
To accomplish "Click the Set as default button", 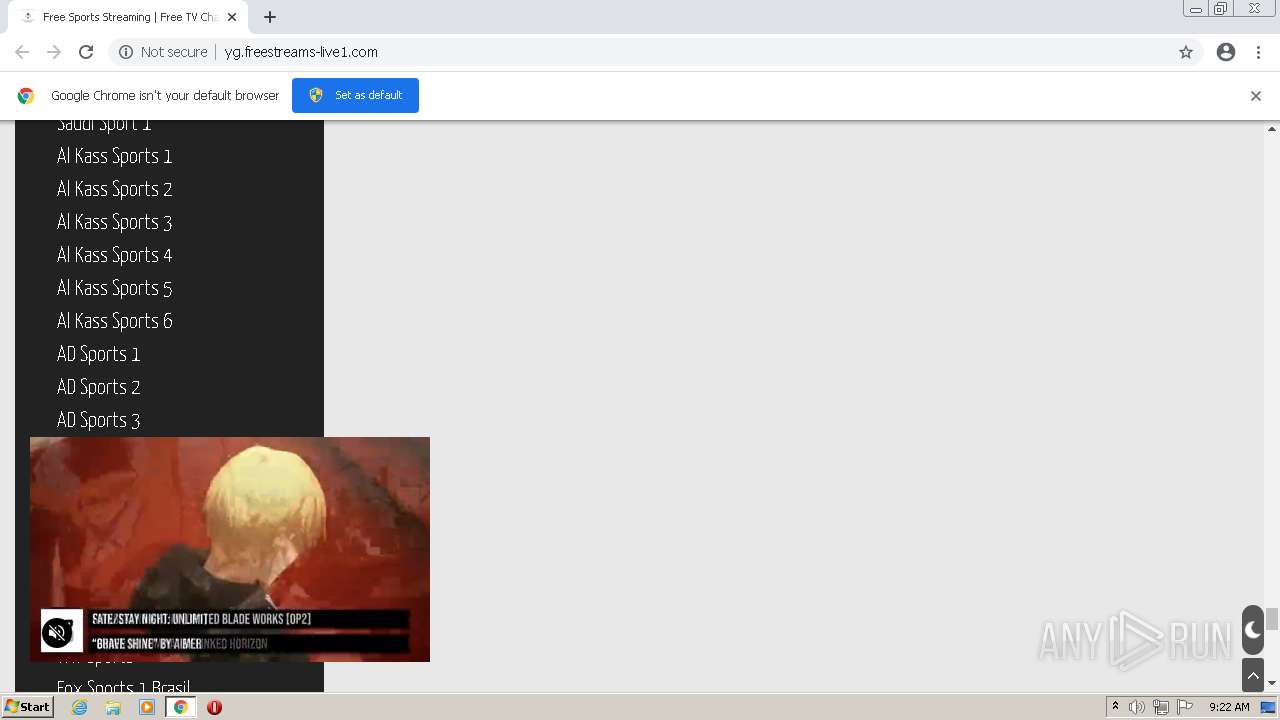I will [x=355, y=95].
